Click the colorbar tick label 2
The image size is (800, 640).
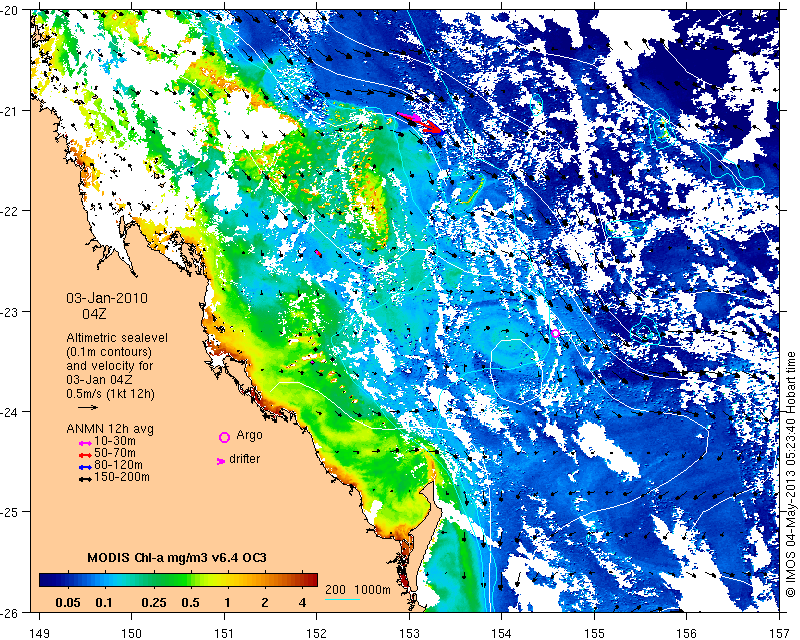coord(264,603)
